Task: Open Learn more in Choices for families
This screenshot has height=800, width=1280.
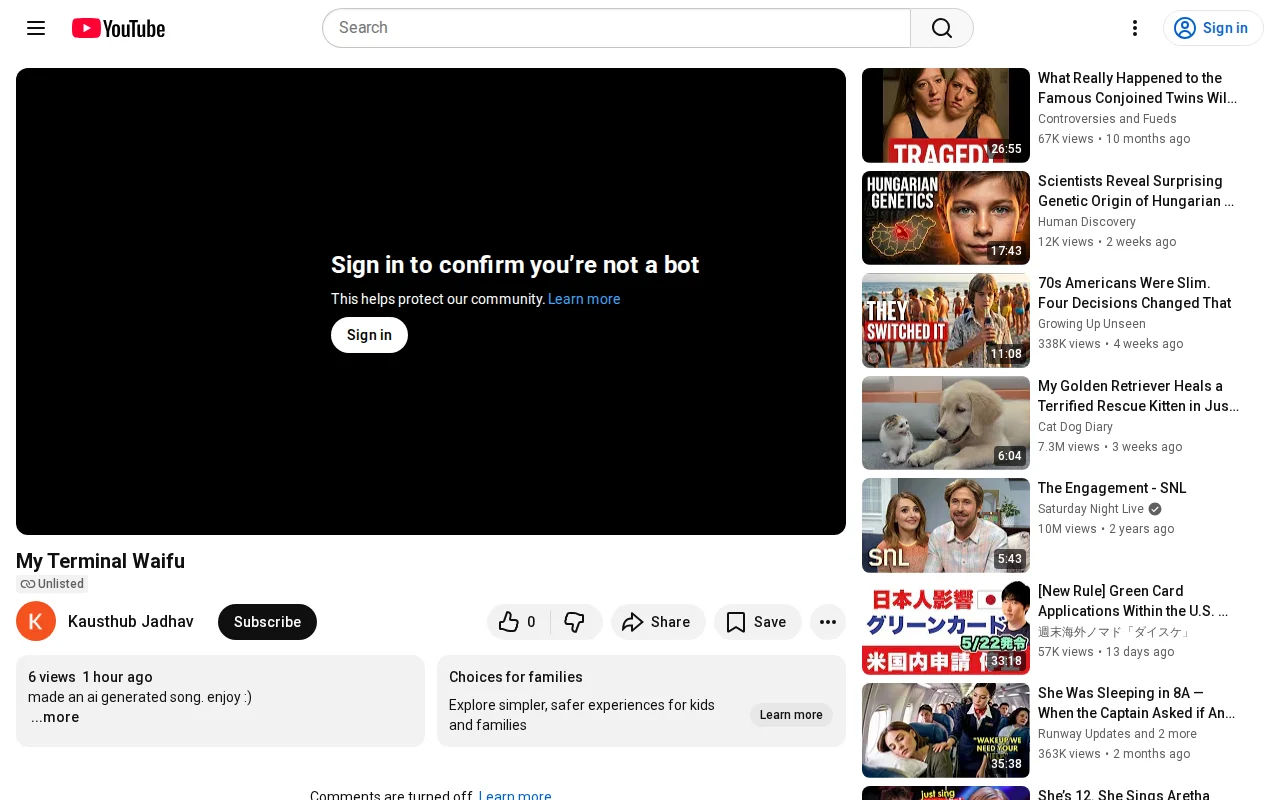Action: tap(791, 715)
